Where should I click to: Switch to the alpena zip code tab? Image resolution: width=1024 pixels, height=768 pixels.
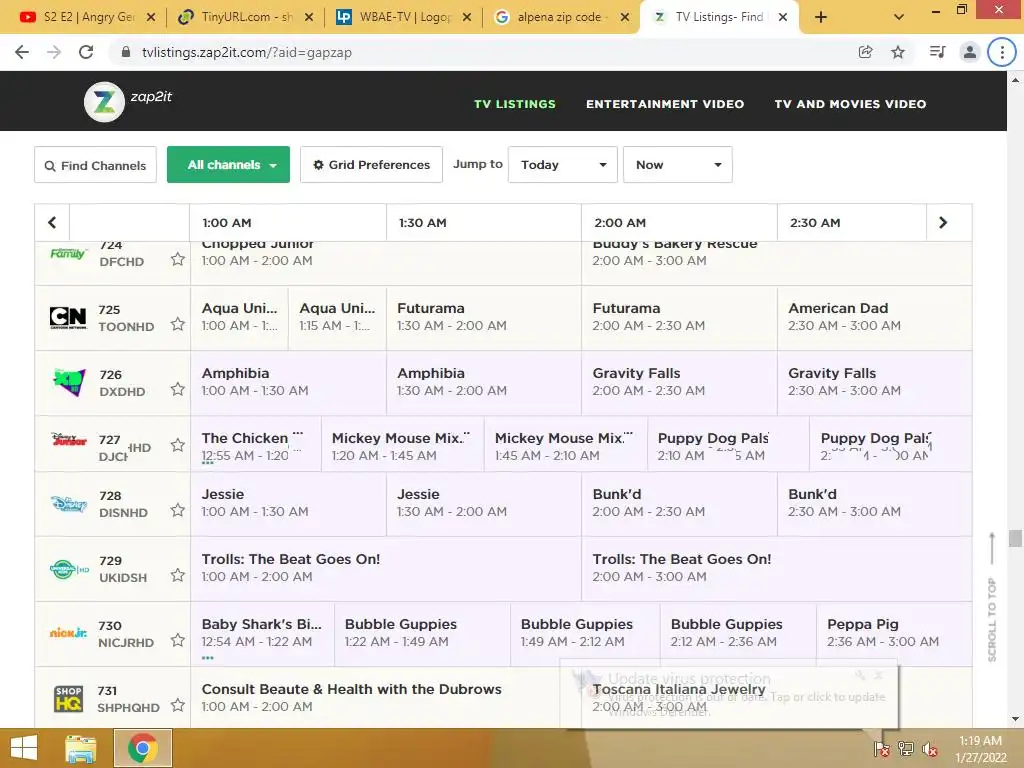[x=561, y=17]
